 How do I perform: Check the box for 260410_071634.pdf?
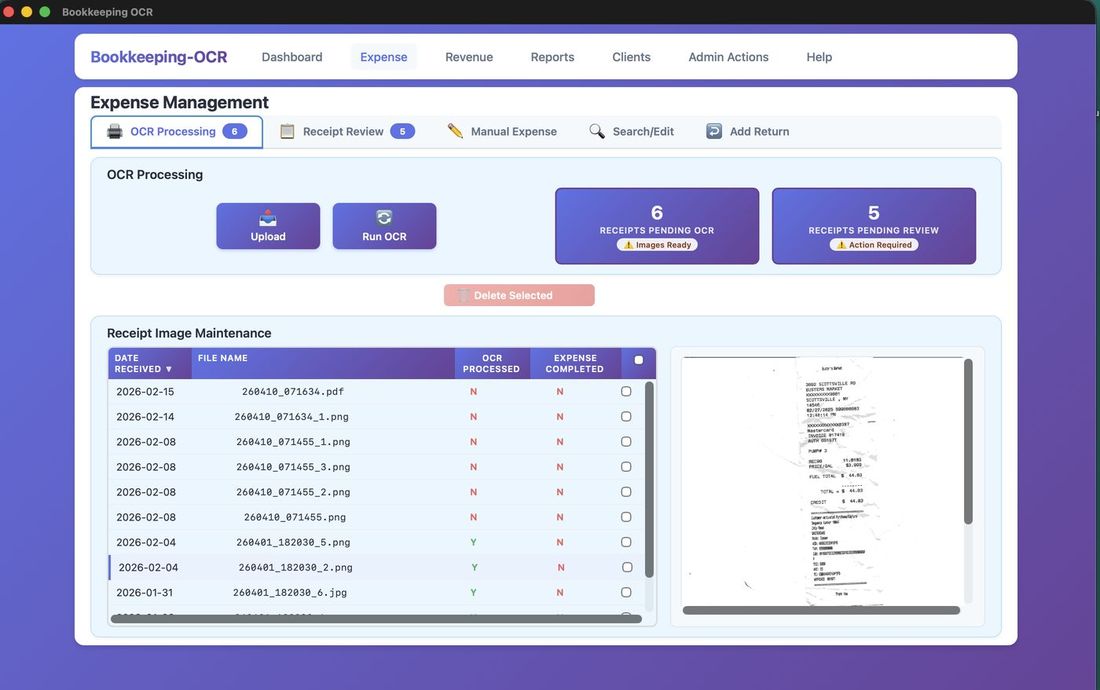click(x=626, y=392)
